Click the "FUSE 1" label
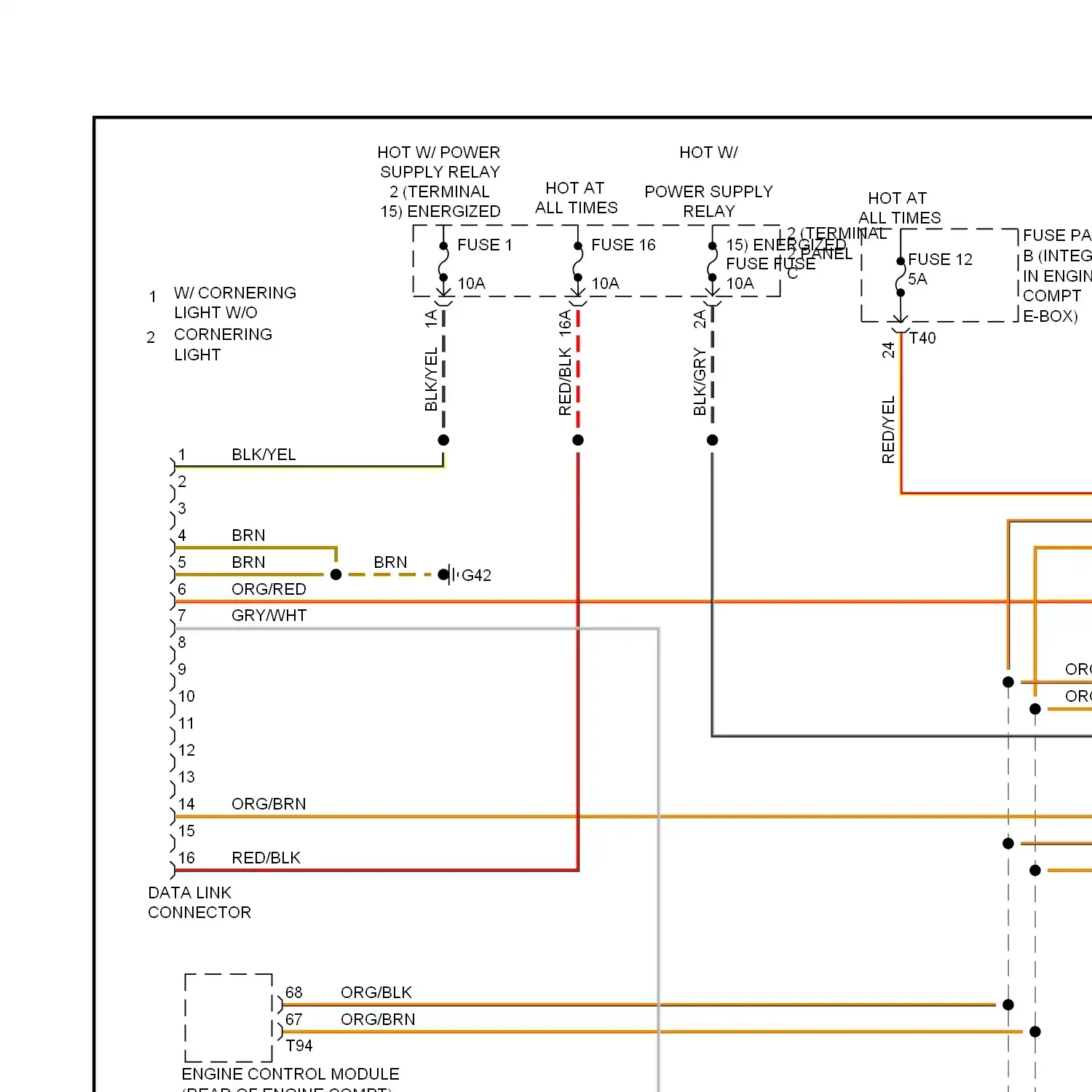 tap(485, 245)
